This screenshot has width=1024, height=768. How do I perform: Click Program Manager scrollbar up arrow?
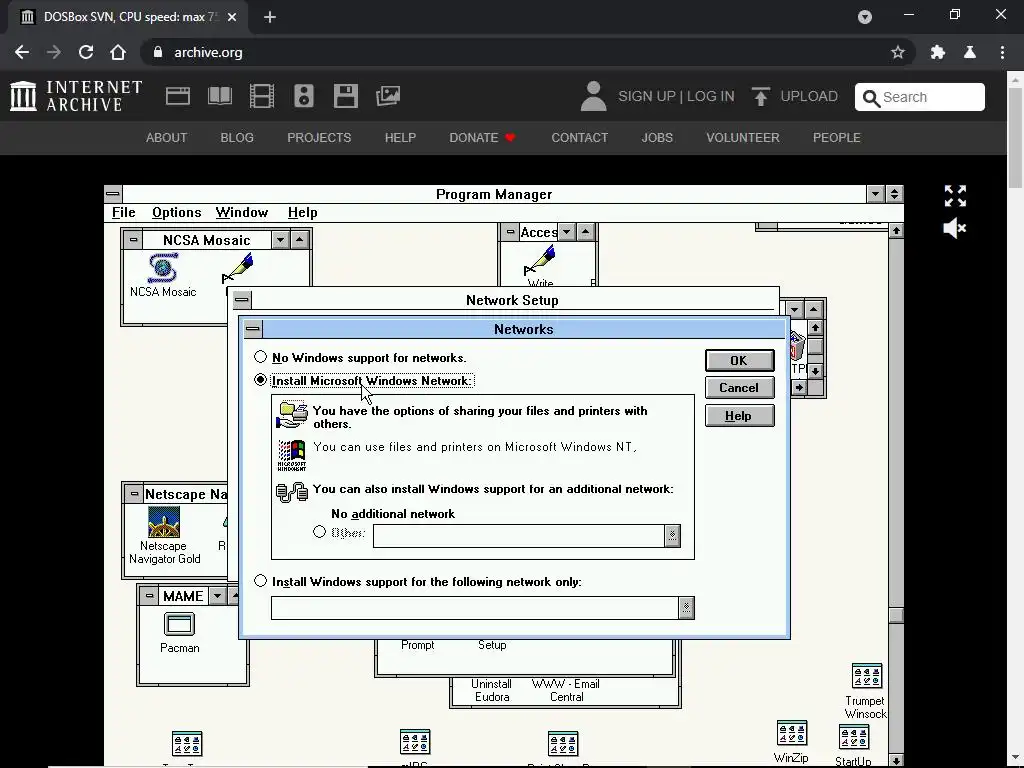(897, 231)
